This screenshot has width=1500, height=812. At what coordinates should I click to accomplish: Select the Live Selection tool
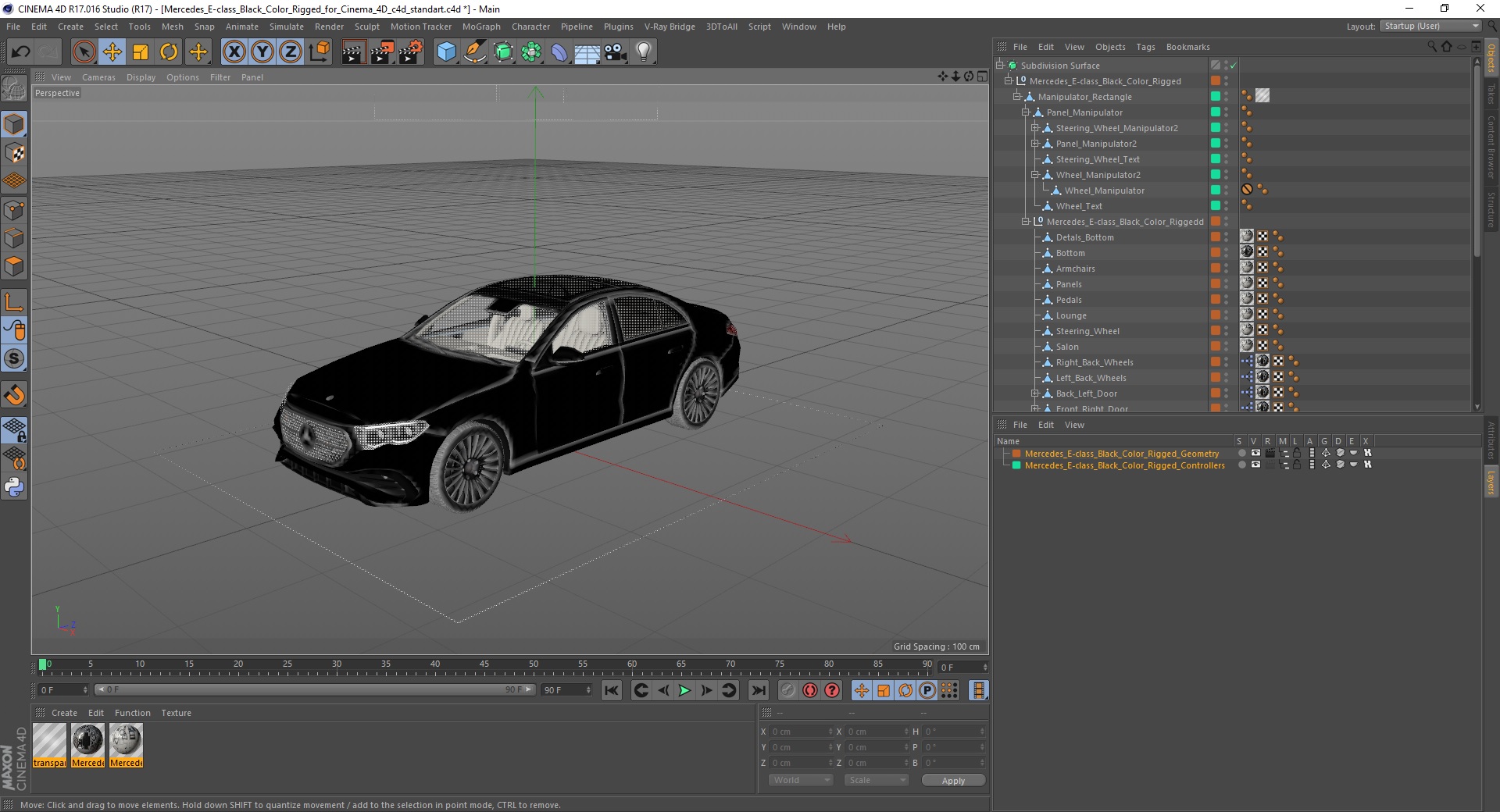tap(84, 52)
